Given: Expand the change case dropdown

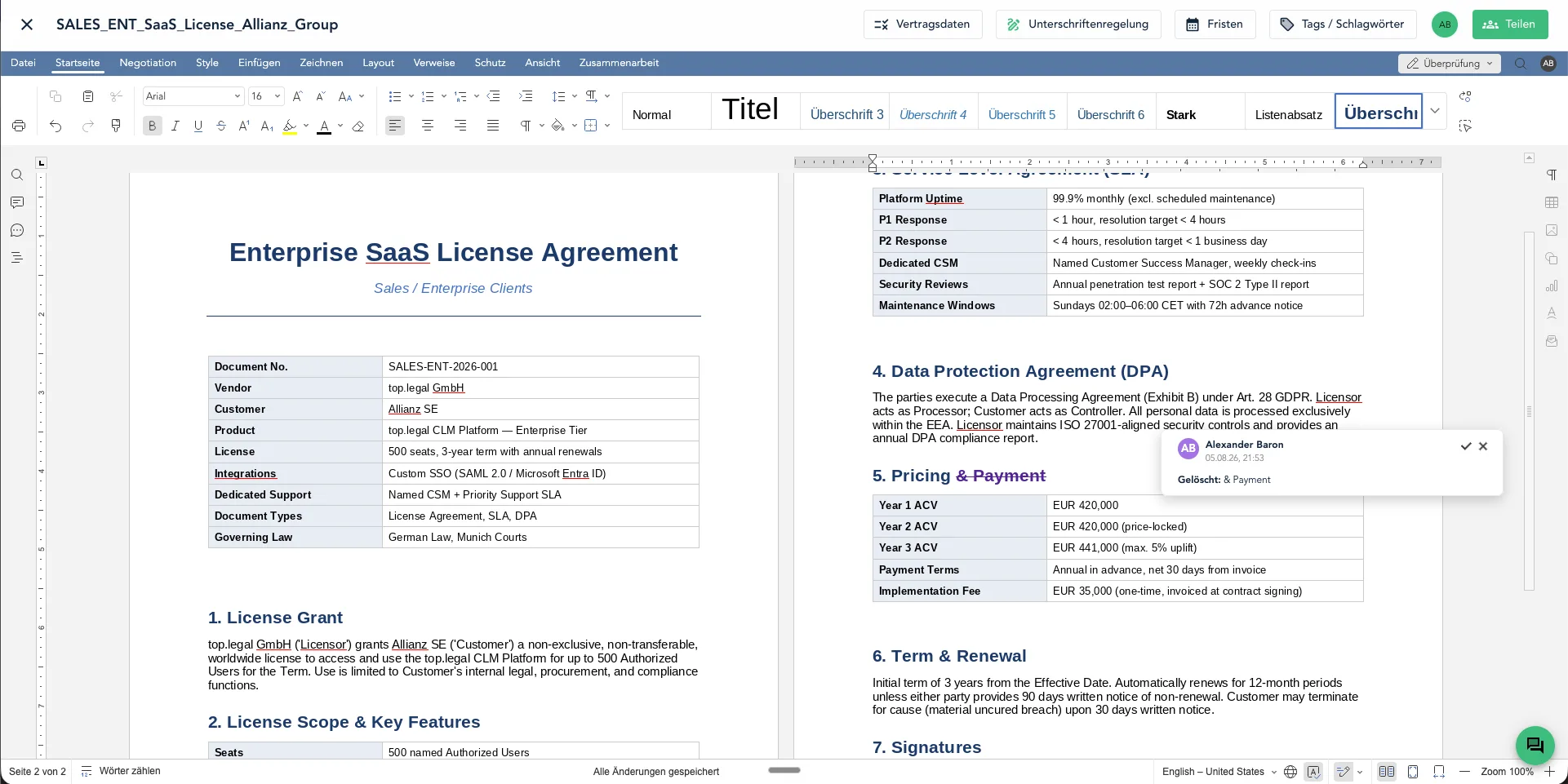Looking at the screenshot, I should [362, 96].
